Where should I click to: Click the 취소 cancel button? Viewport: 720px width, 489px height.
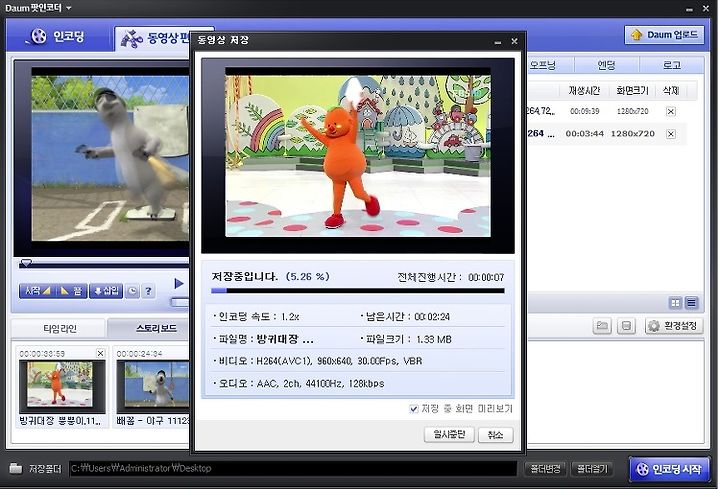495,434
